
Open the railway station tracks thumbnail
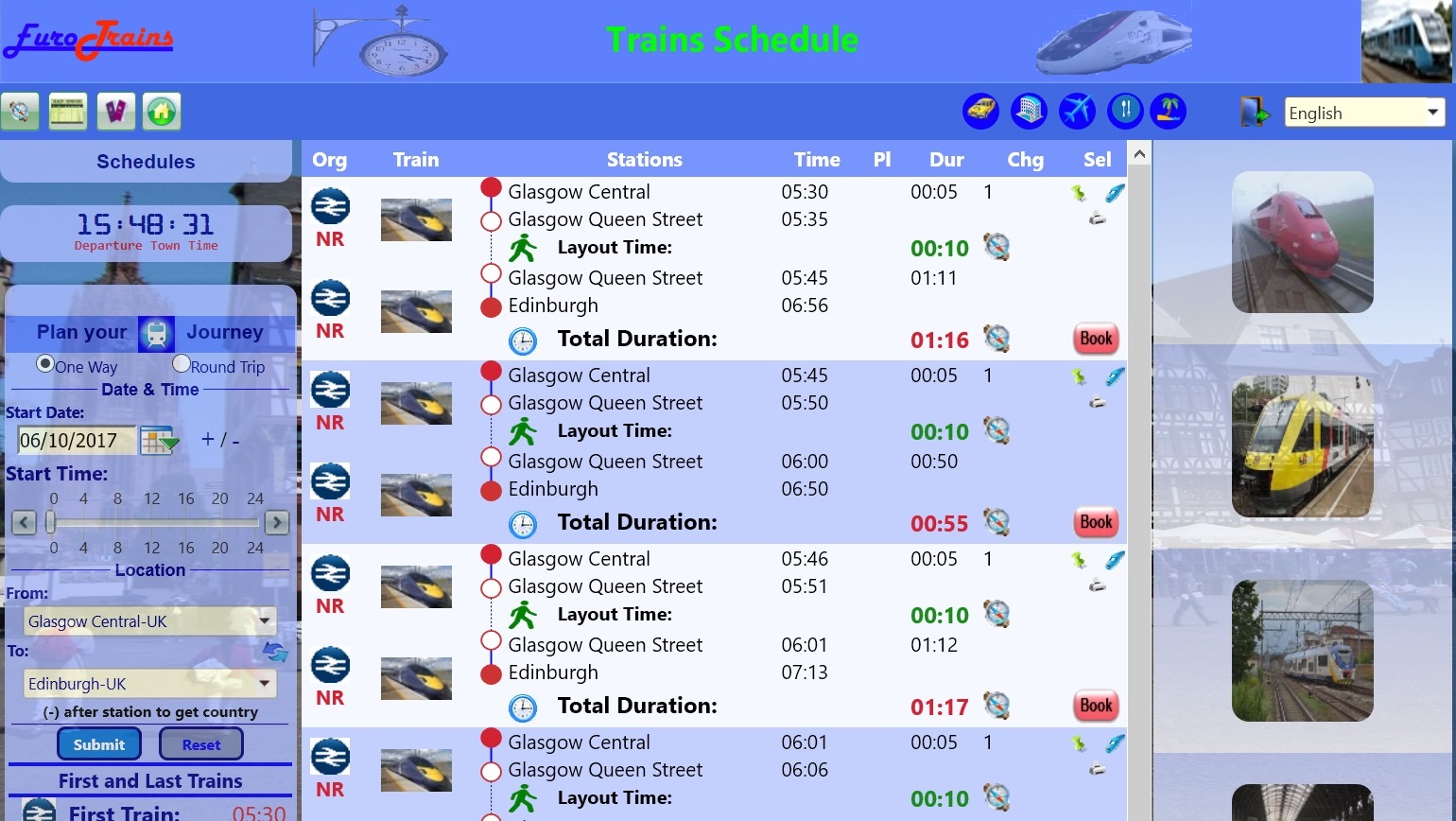coord(1303,651)
